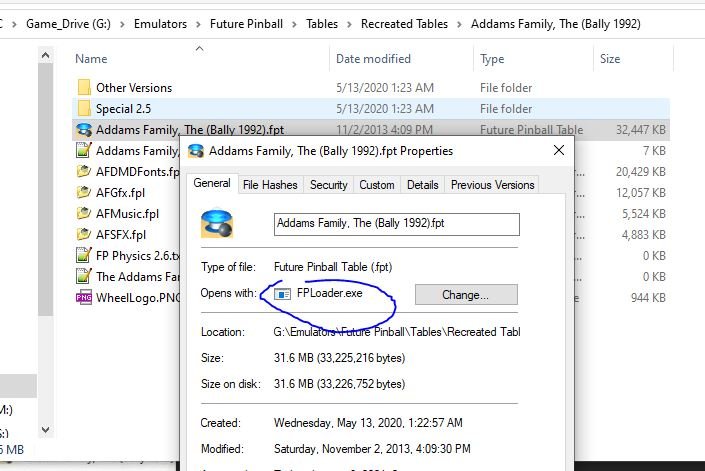Image resolution: width=705 pixels, height=471 pixels.
Task: Click the AFMusic.fpl file icon
Action: (84, 213)
